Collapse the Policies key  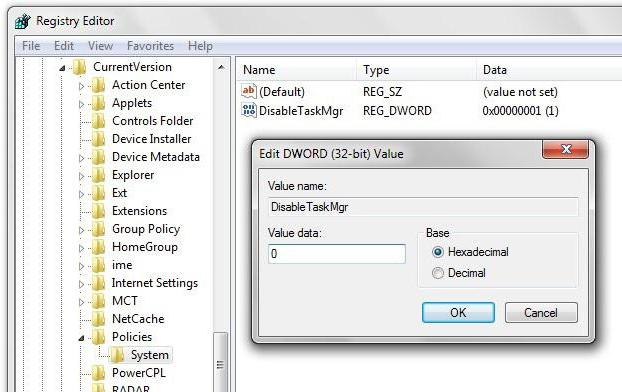coord(81,338)
